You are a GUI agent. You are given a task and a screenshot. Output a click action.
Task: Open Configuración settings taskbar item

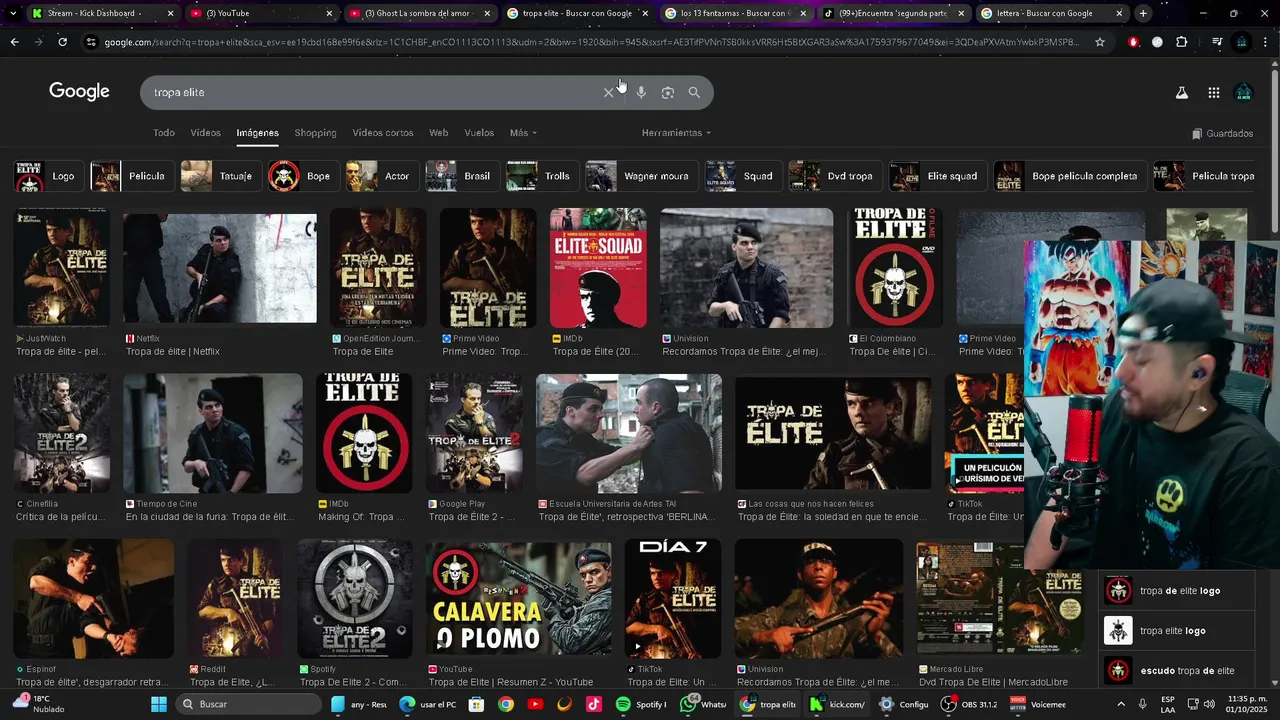click(x=904, y=704)
